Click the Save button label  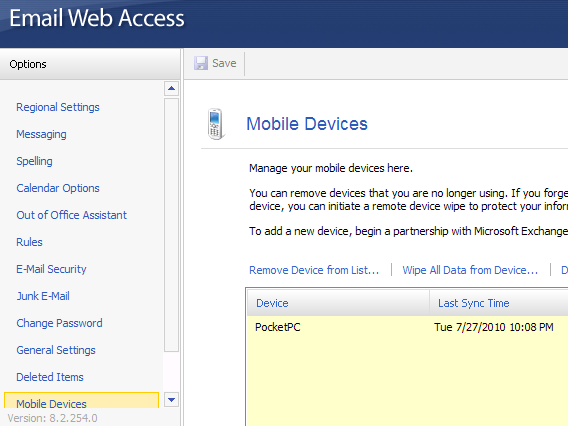(224, 63)
